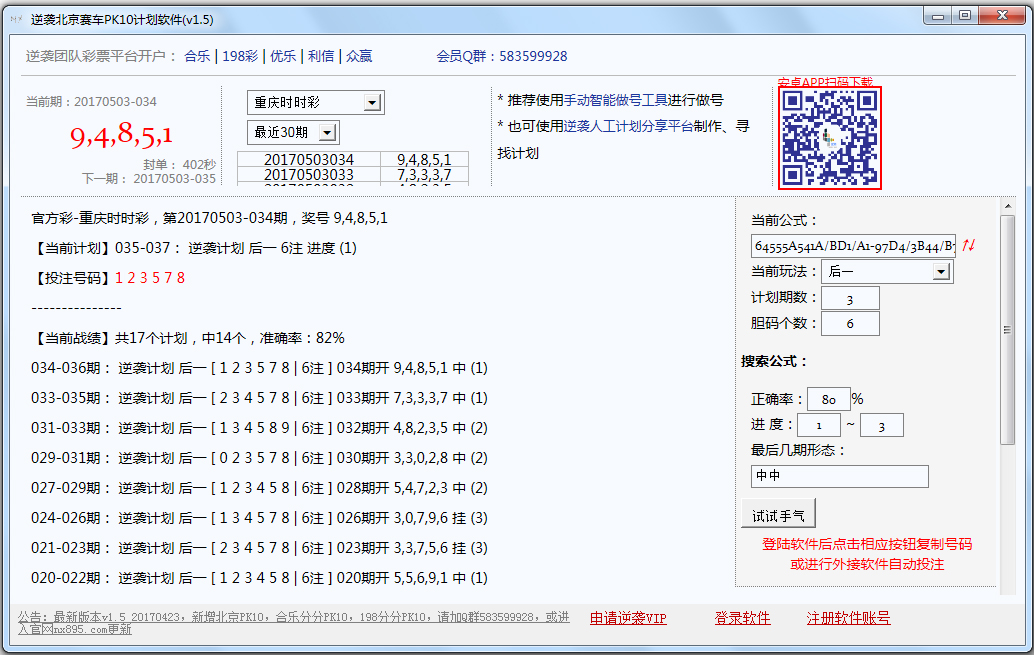The width and height of the screenshot is (1034, 655).
Task: Click the app icon in title bar
Action: (x=16, y=19)
